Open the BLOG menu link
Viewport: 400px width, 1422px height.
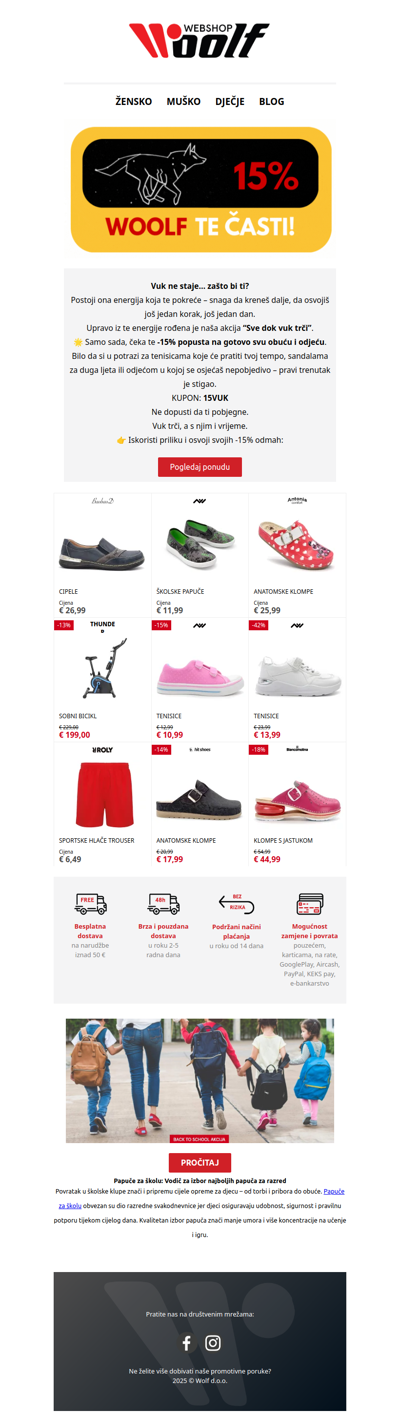click(x=271, y=101)
